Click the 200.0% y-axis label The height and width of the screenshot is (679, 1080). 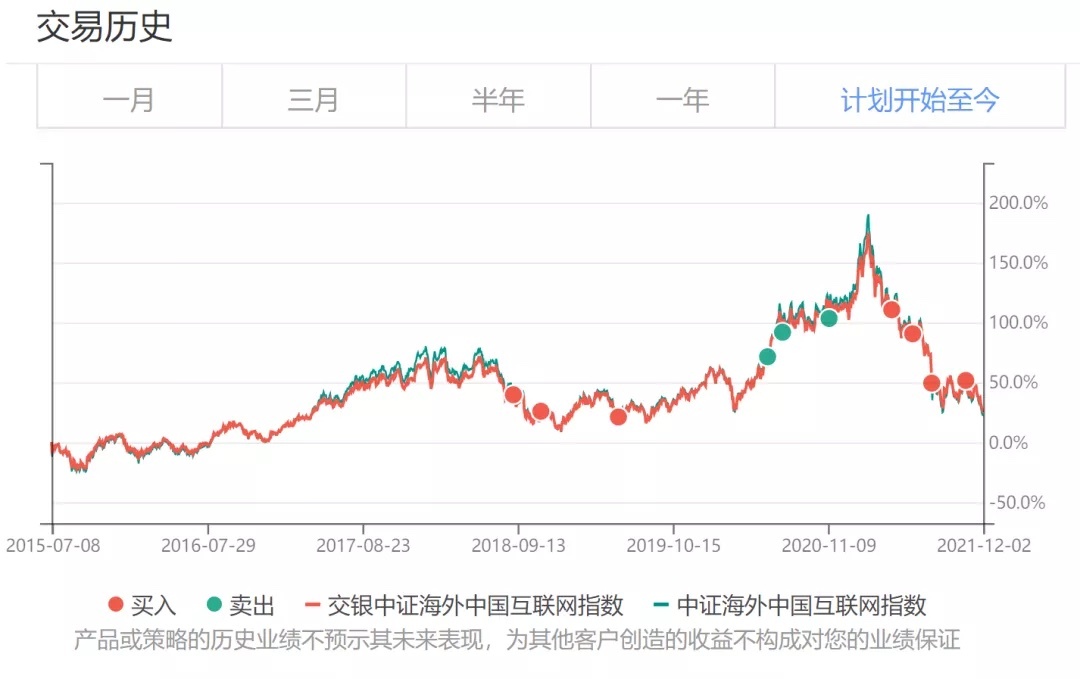pyautogui.click(x=1017, y=203)
